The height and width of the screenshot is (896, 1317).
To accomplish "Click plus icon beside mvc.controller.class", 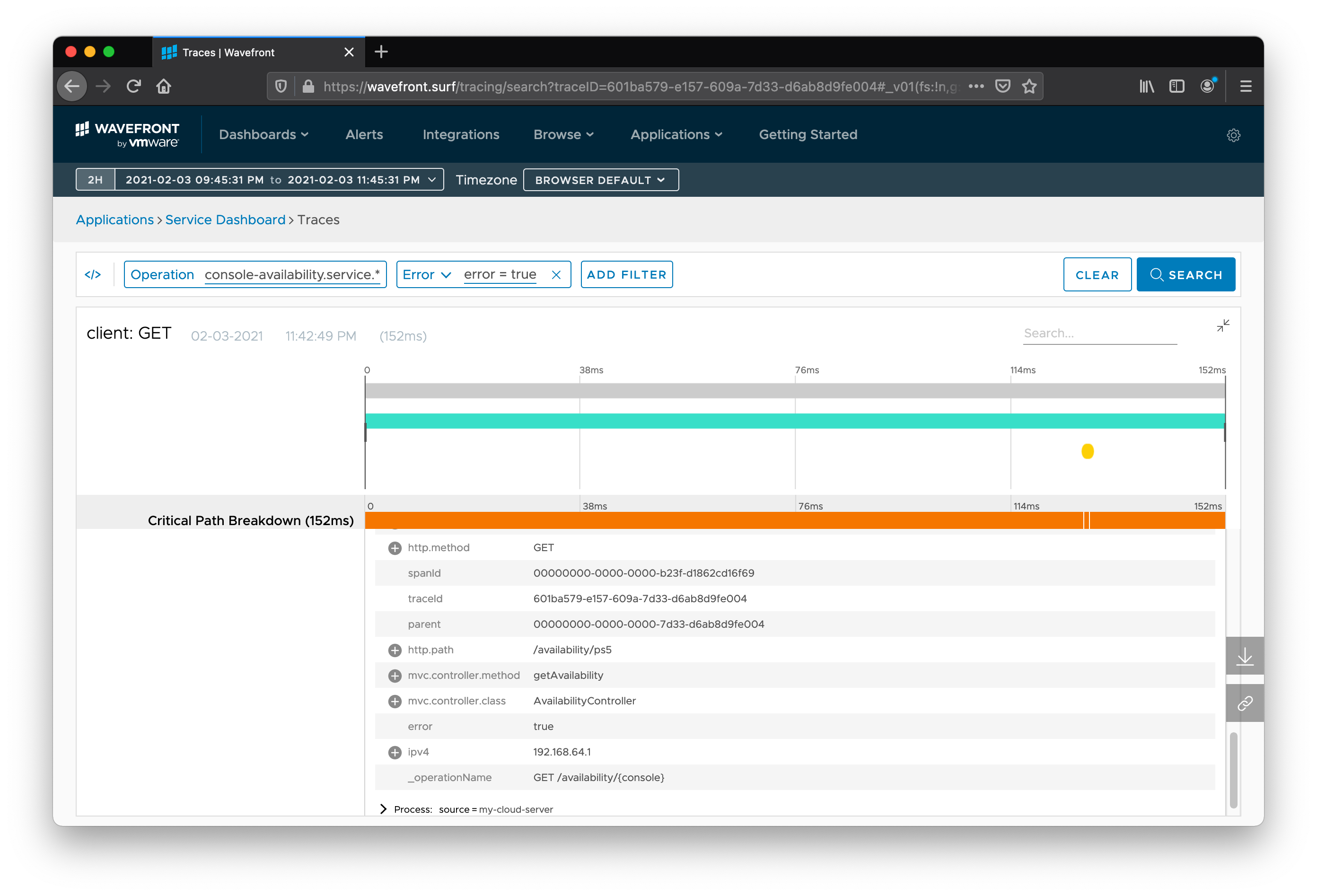I will tap(395, 702).
